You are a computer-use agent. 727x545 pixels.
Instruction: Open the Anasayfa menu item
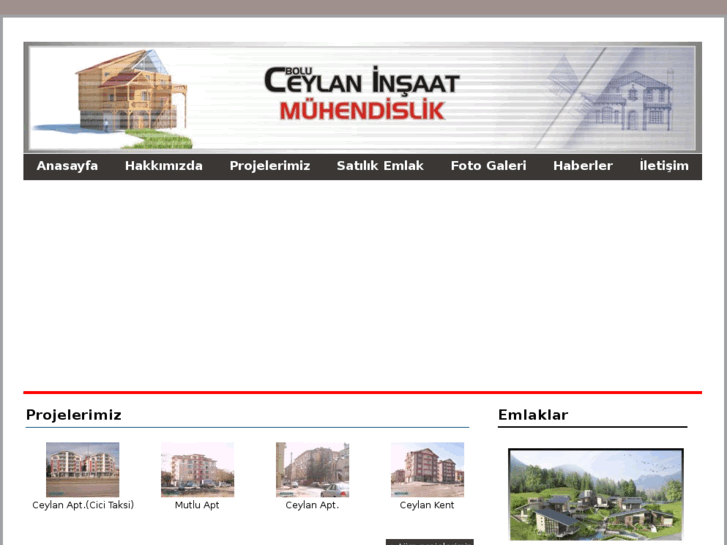click(67, 166)
